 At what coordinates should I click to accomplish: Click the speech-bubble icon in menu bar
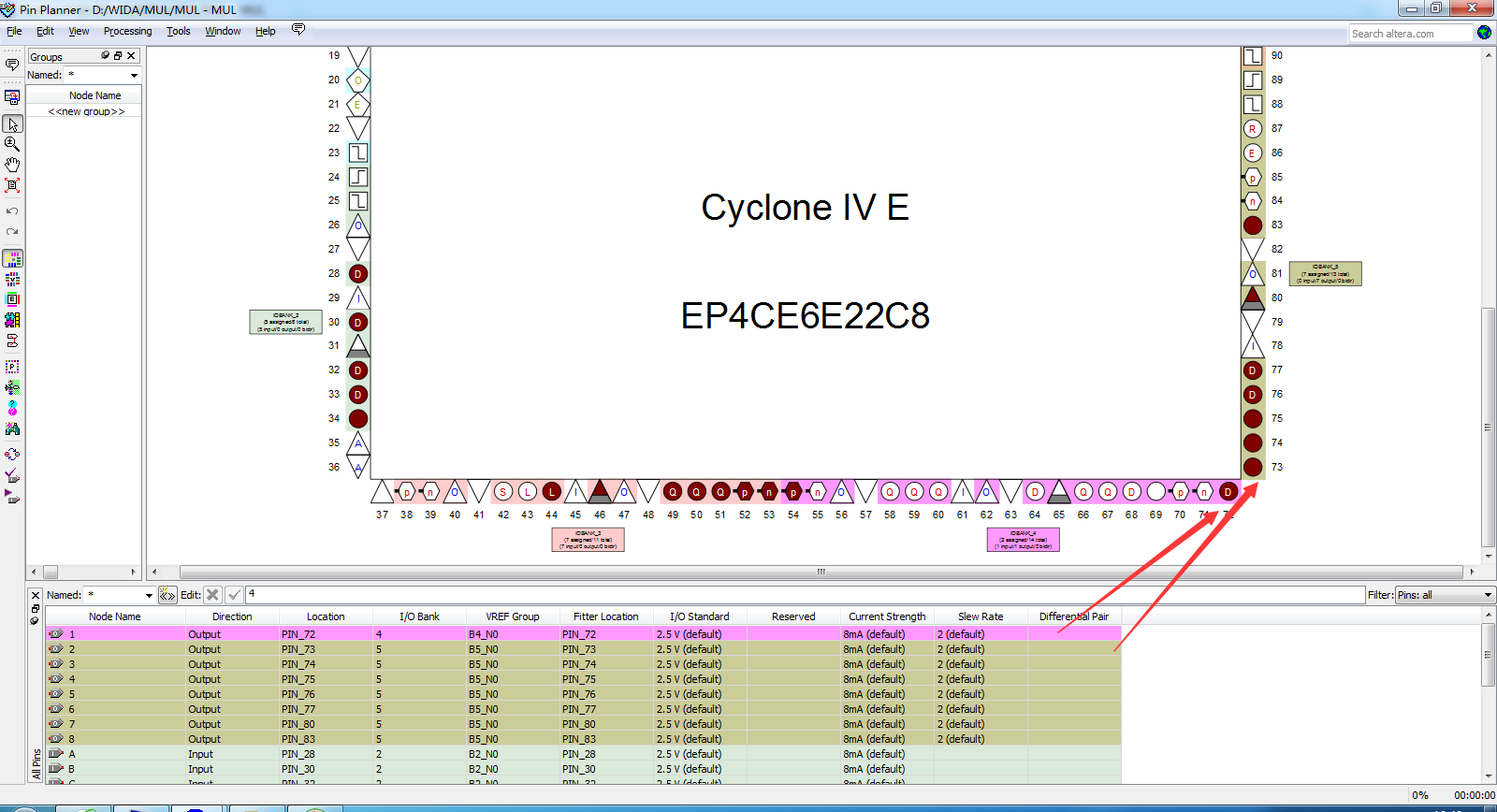(298, 30)
